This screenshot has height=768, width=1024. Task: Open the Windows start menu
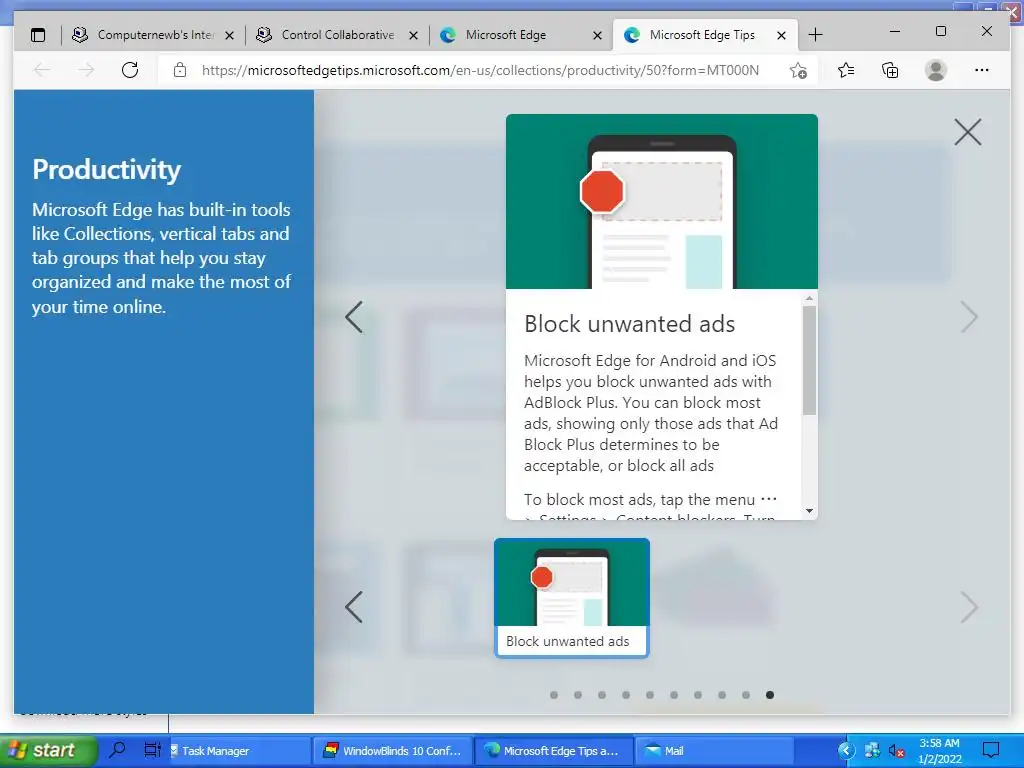tap(47, 750)
